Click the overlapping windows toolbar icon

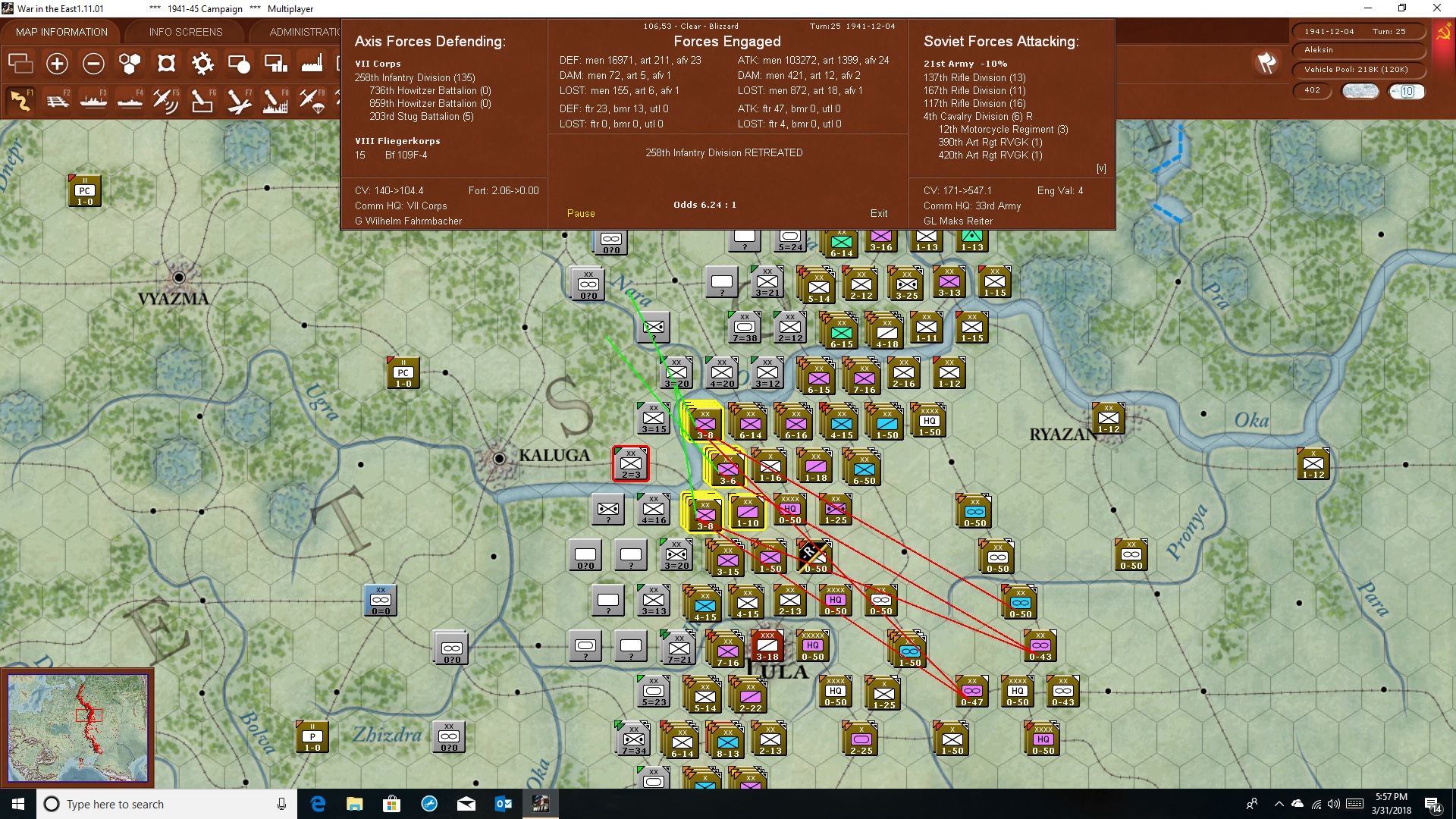[20, 64]
